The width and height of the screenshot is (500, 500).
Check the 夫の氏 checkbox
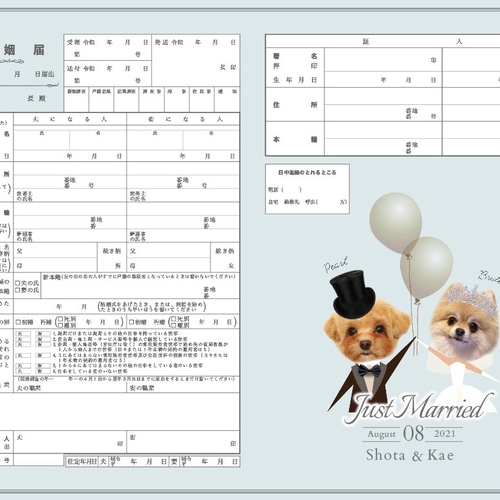pos(18,283)
